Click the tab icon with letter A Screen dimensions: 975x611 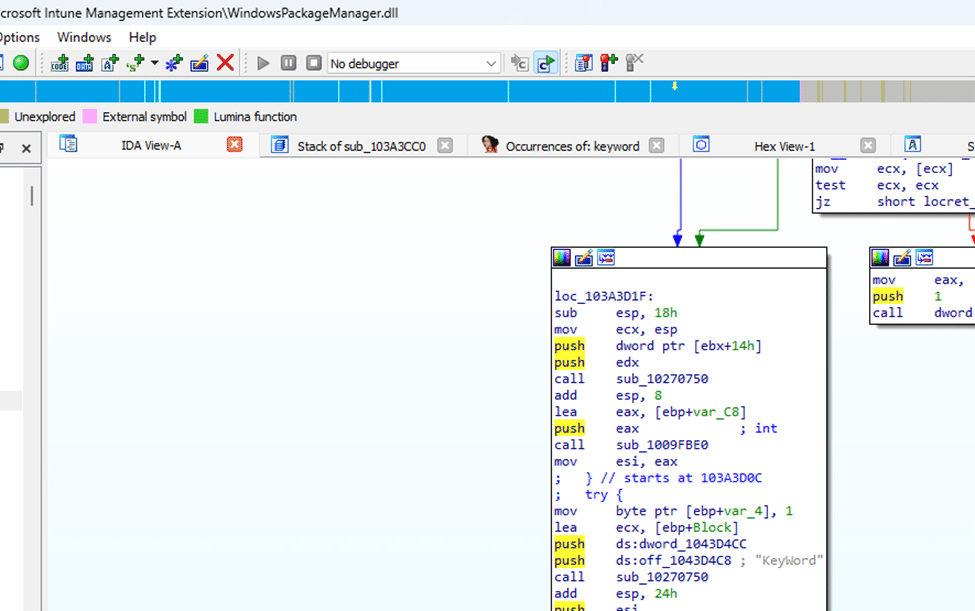click(x=912, y=144)
